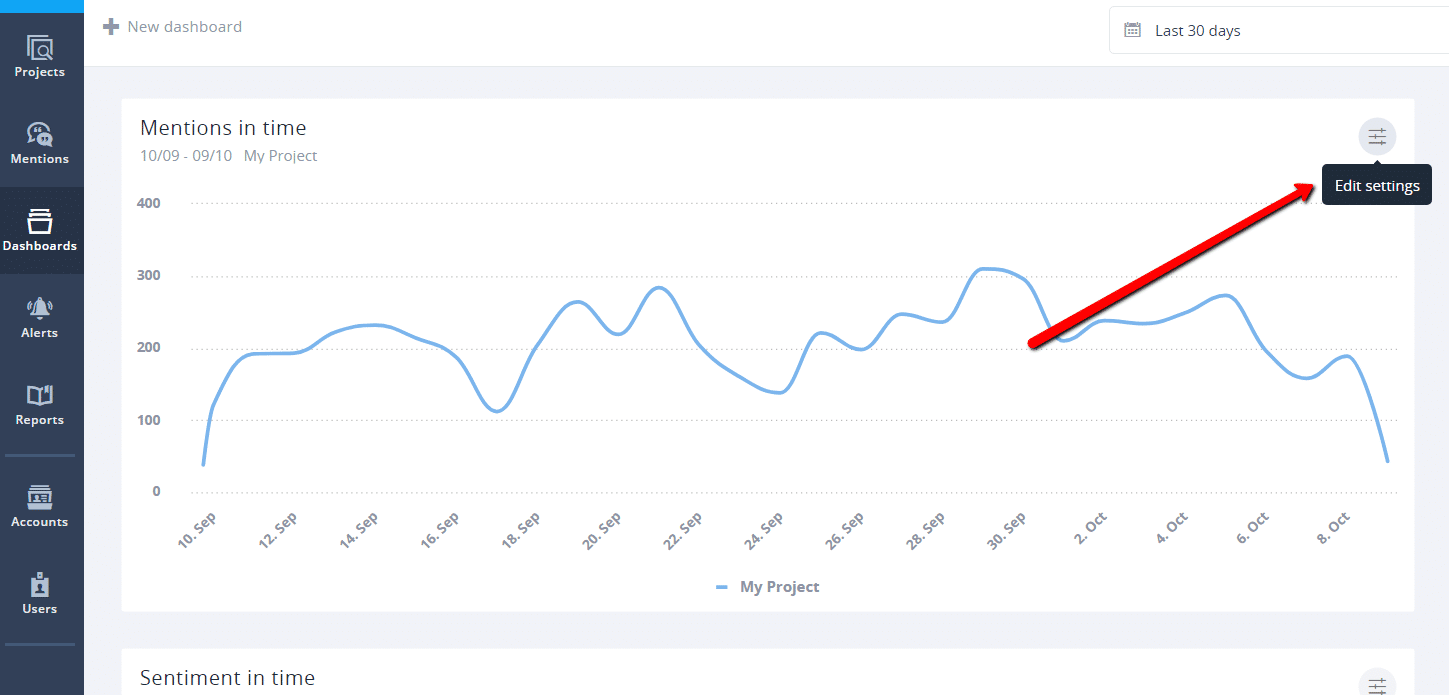Toggle the My Project legend series
1449x695 pixels.
pyautogui.click(x=779, y=587)
